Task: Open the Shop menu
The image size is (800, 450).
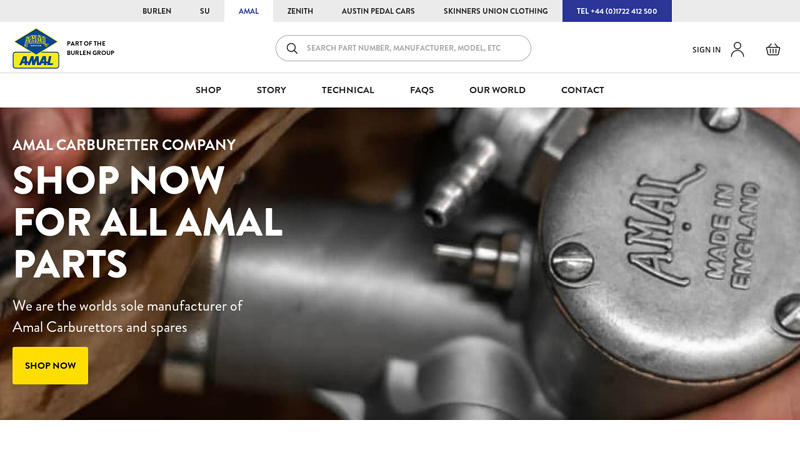Action: click(208, 90)
